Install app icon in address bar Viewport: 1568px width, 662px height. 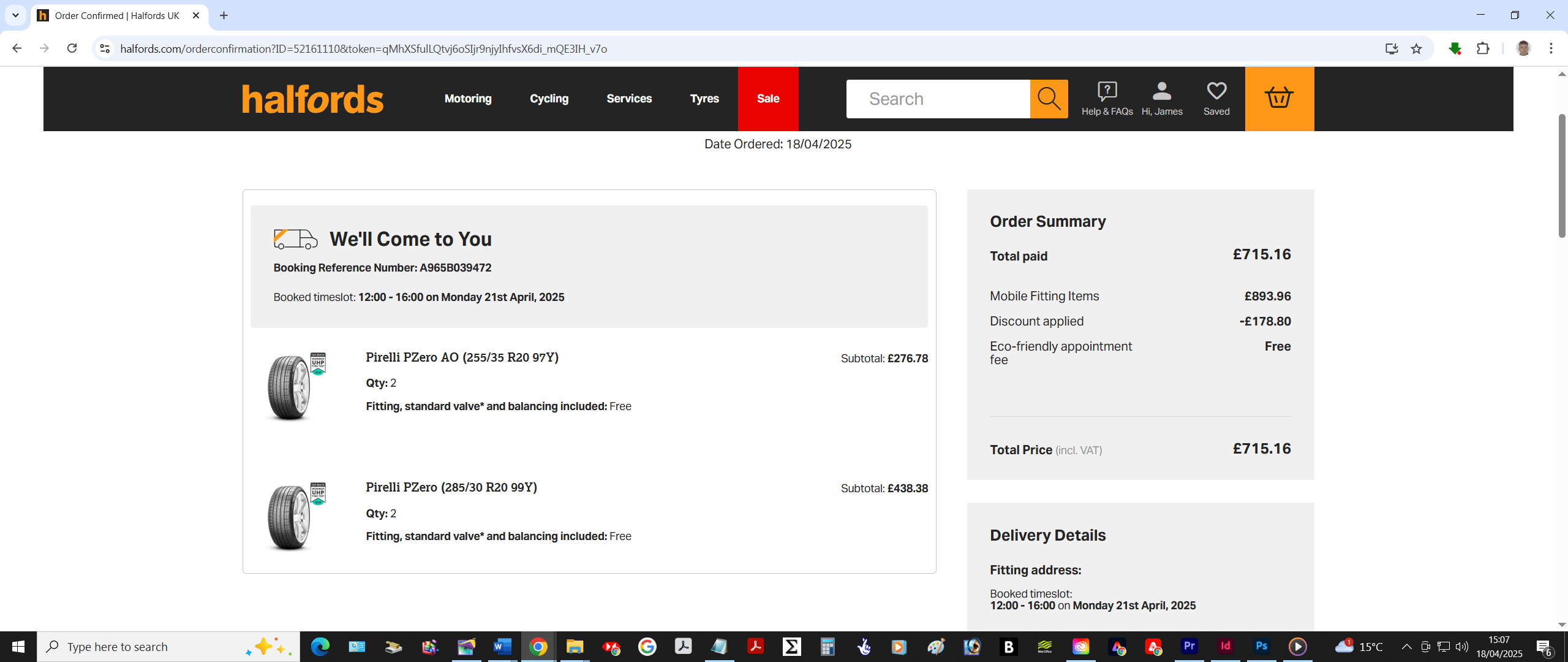(1392, 48)
